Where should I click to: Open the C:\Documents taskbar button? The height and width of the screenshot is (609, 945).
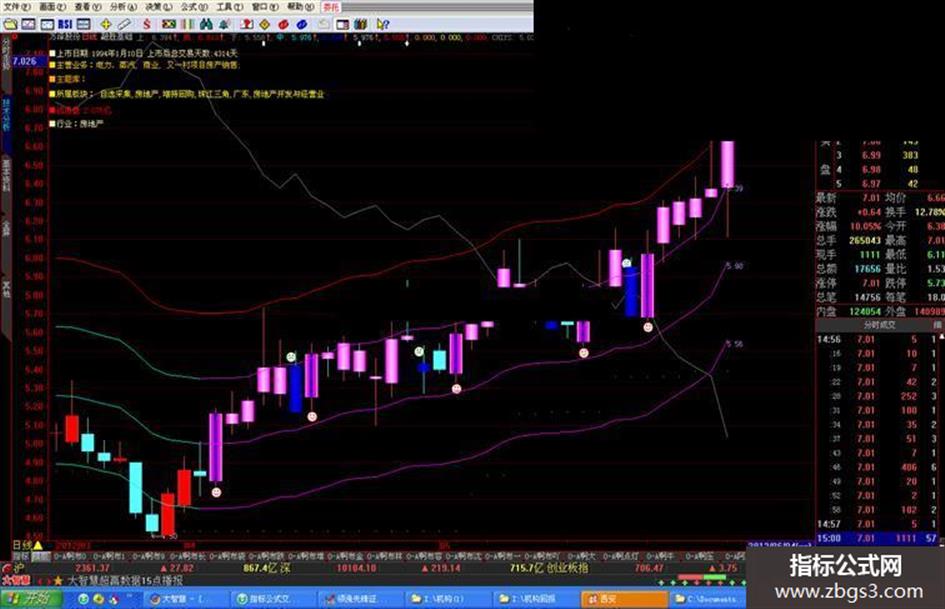click(708, 599)
